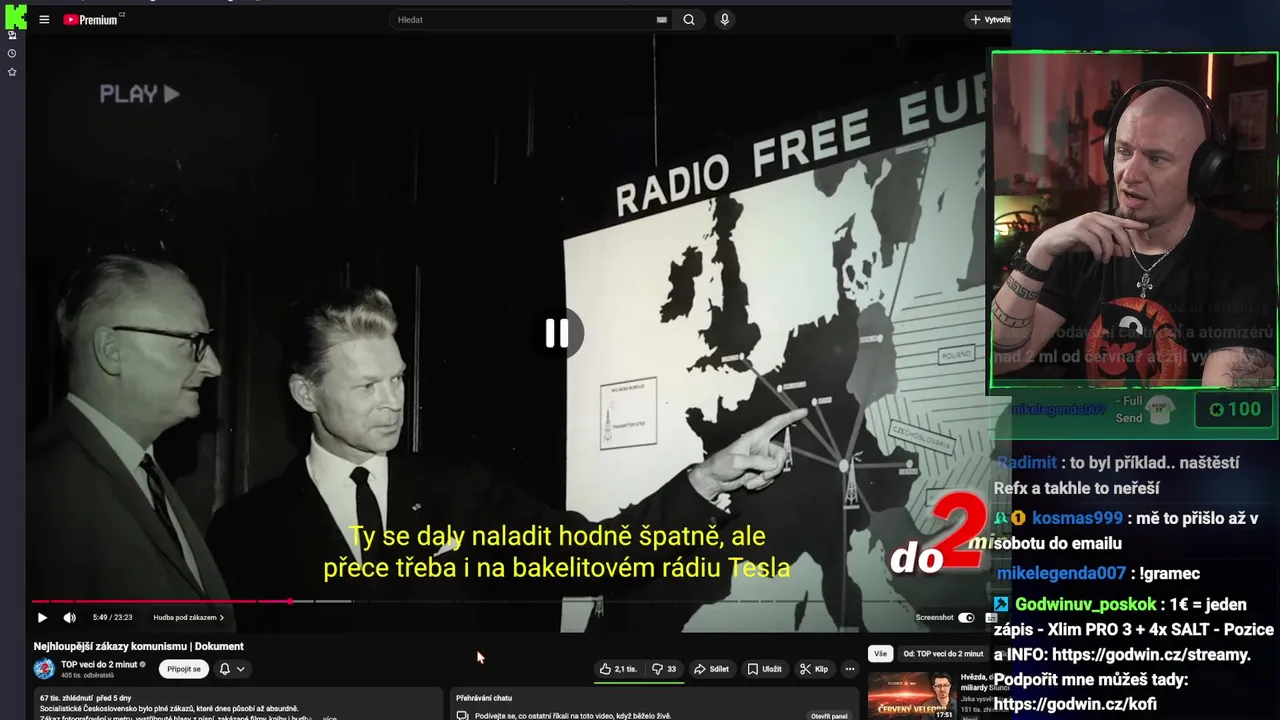Click the Připojit se join button
The width and height of the screenshot is (1280, 720).
click(x=184, y=669)
